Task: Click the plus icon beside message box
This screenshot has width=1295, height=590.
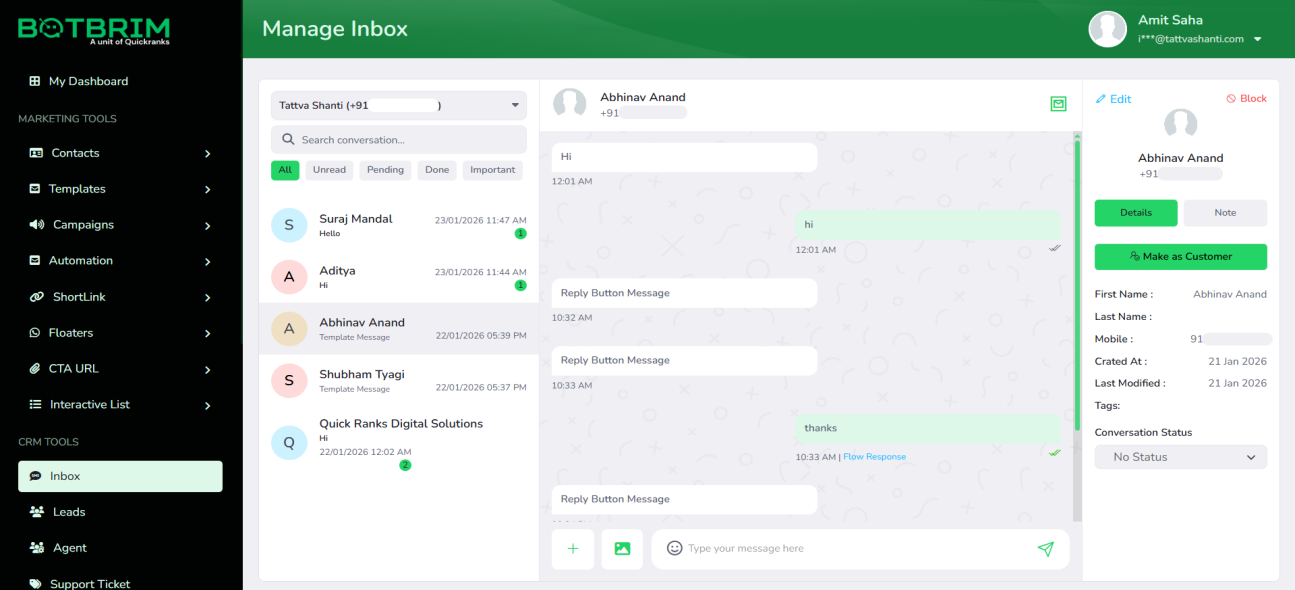Action: (x=573, y=549)
